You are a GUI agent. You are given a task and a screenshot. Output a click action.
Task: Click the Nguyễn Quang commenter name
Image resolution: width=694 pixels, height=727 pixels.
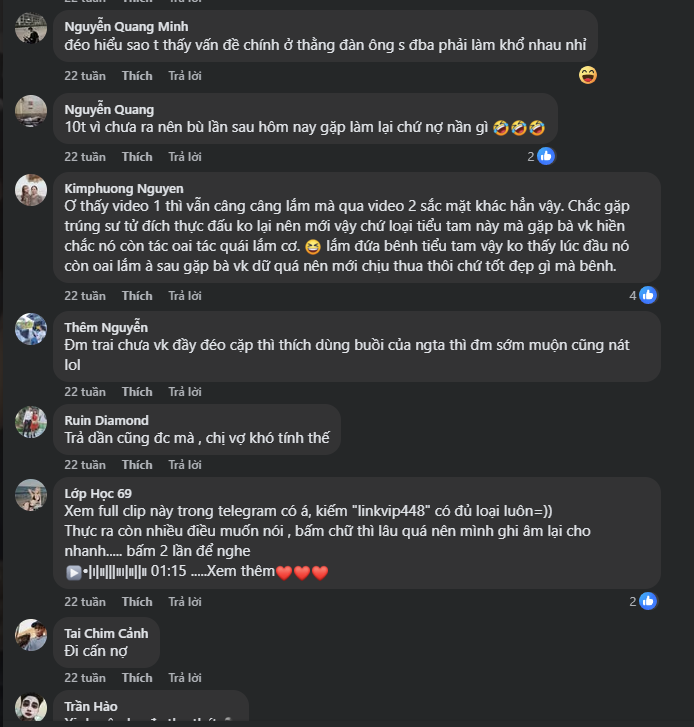pos(109,109)
